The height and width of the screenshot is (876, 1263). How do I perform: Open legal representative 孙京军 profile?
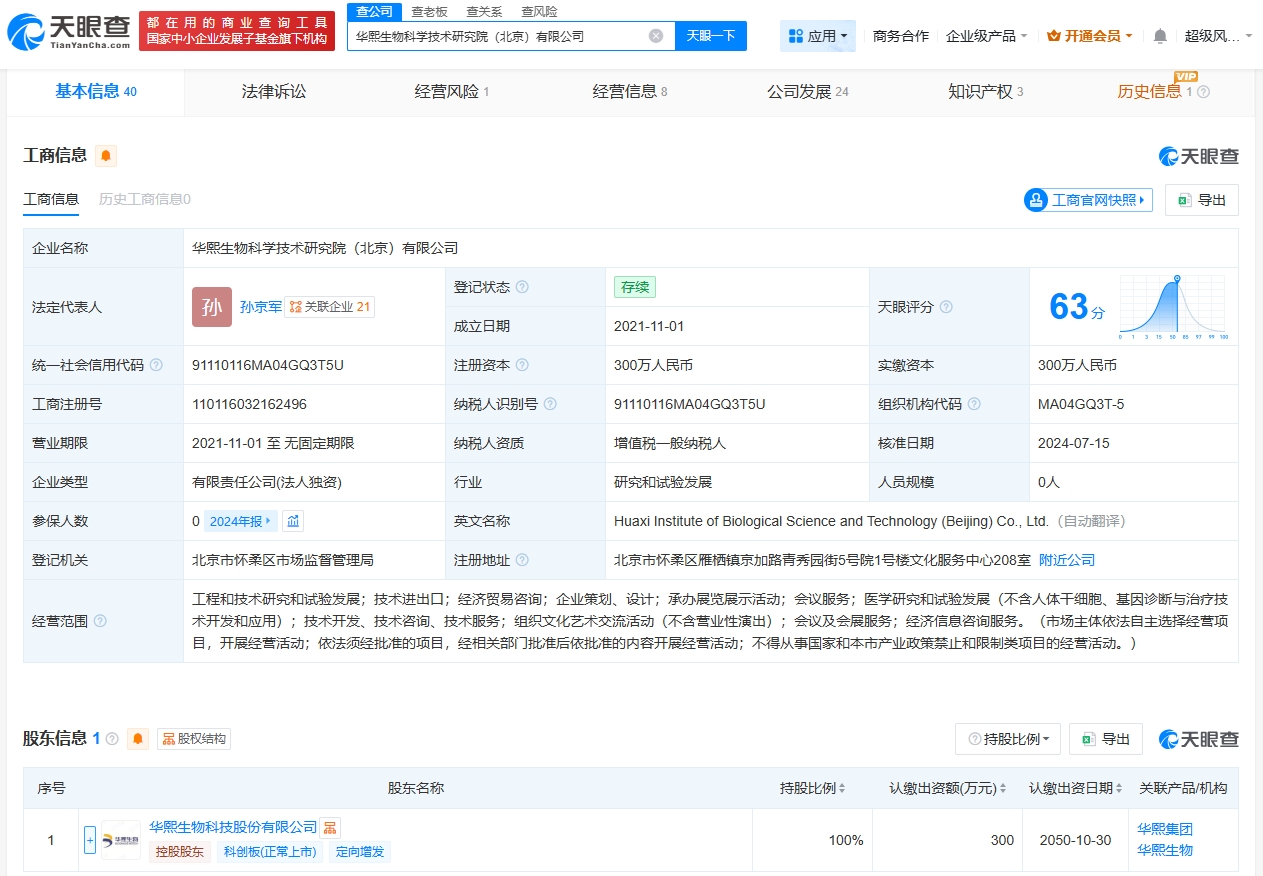pos(262,307)
